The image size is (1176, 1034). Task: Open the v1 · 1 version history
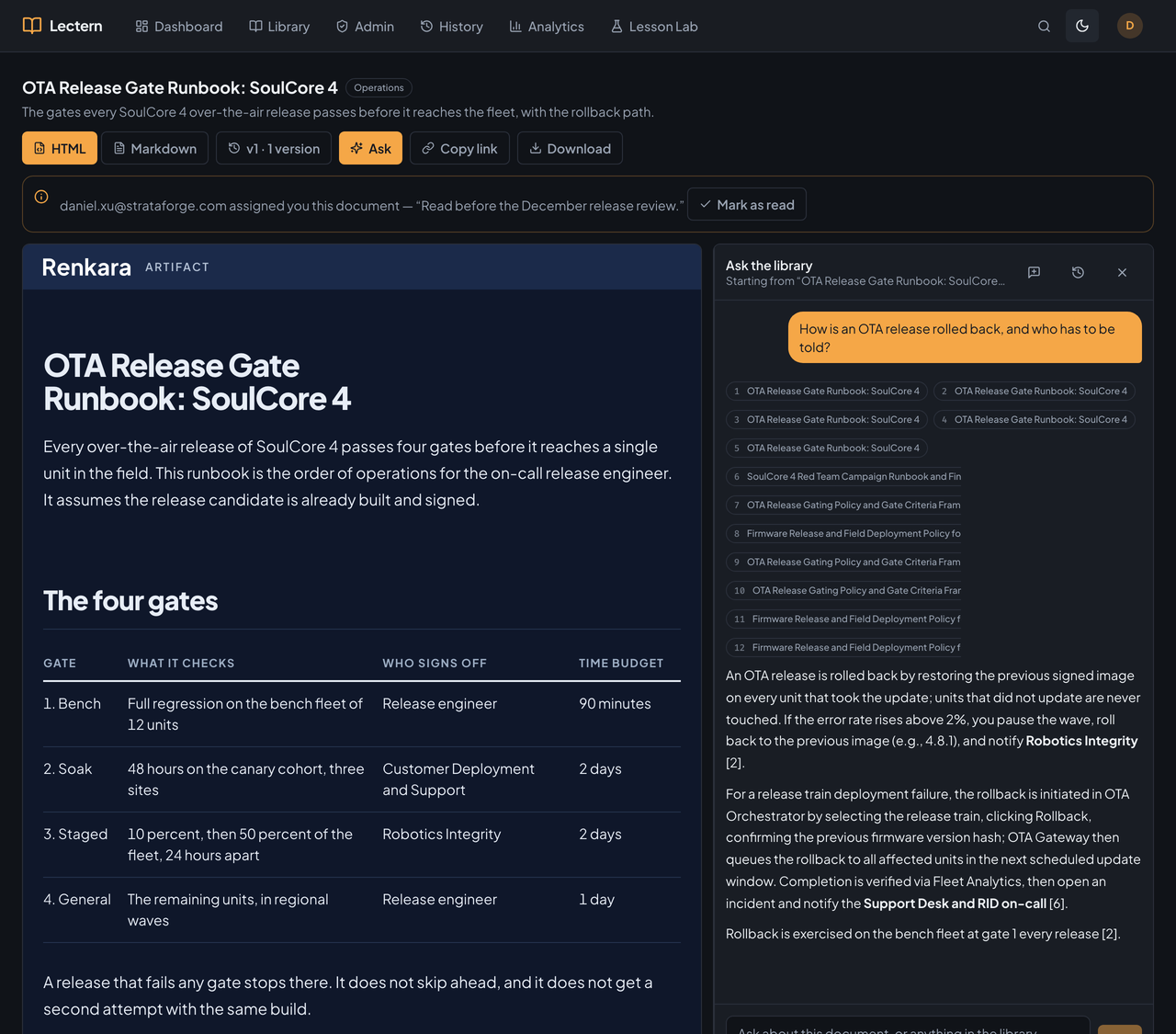274,148
